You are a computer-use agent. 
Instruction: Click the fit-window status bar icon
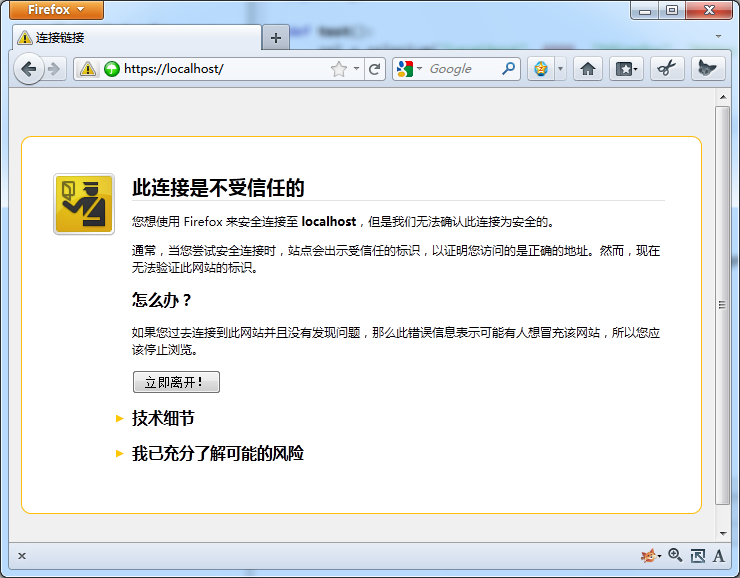698,556
